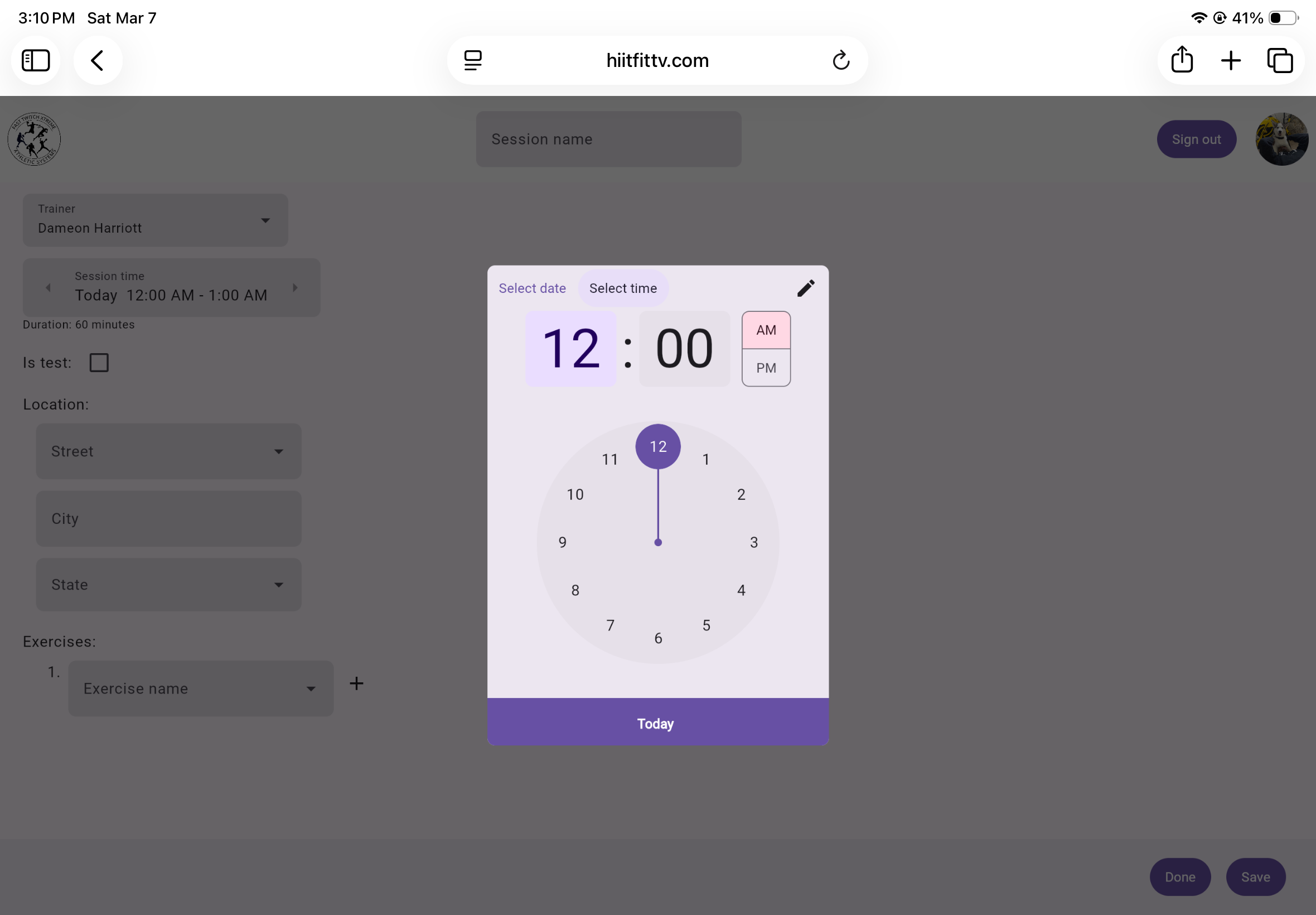Click plus icon next to Exercise name
Image resolution: width=1316 pixels, height=915 pixels.
pyautogui.click(x=356, y=683)
